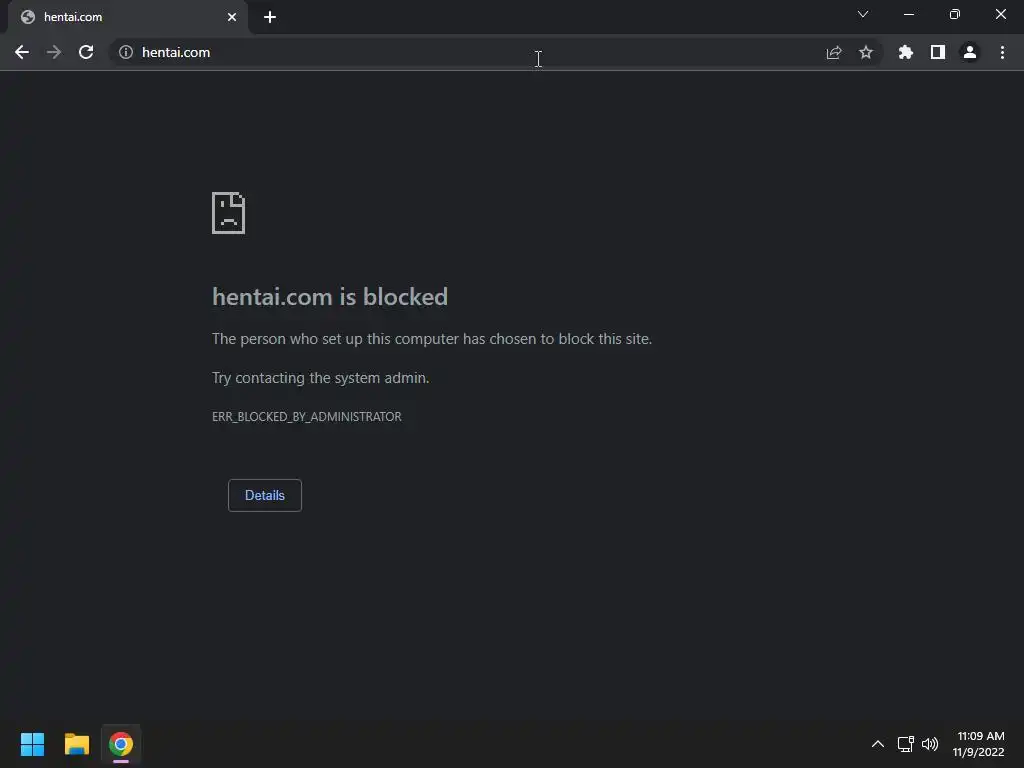Reload the blocked page
Screen dimensions: 1024x768
(x=86, y=52)
